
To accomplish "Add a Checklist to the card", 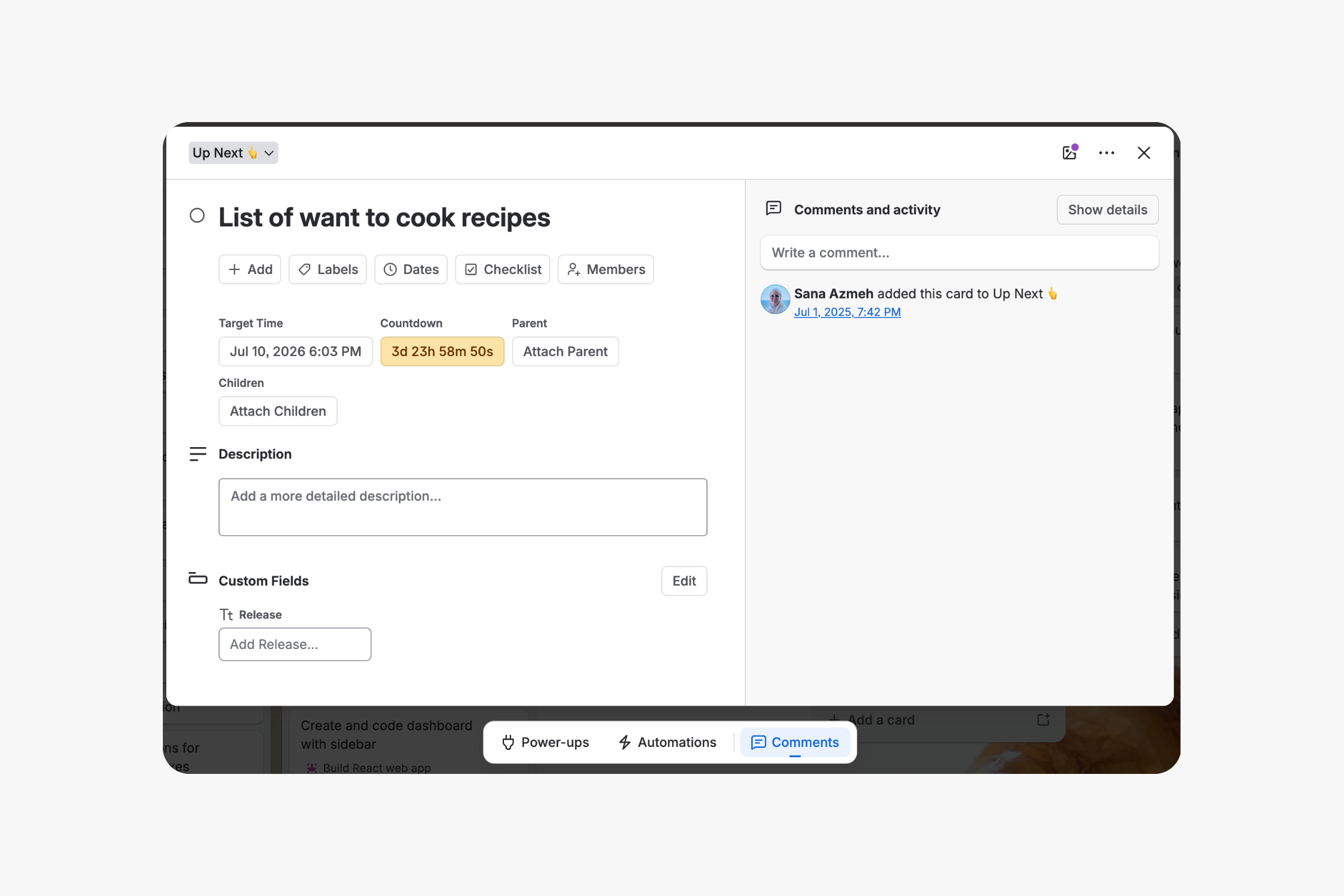I will click(x=503, y=269).
